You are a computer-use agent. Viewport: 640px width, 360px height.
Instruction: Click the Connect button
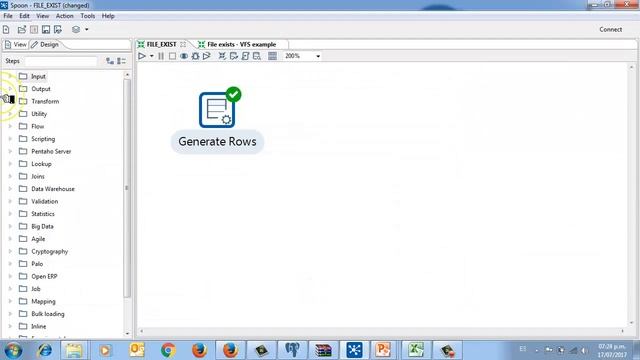point(610,29)
